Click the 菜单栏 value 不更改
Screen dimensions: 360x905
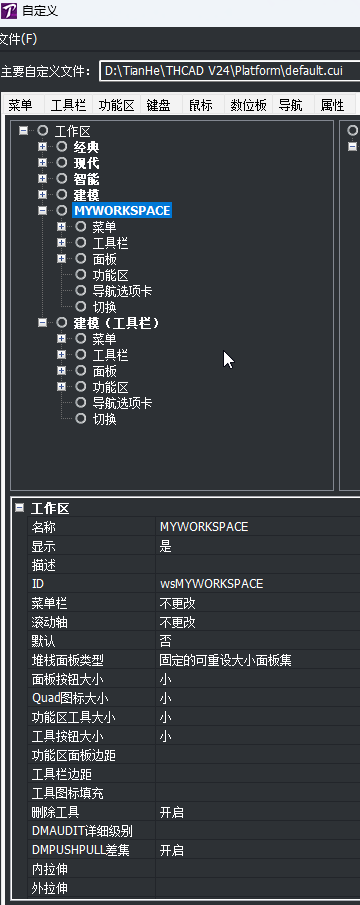(x=178, y=603)
